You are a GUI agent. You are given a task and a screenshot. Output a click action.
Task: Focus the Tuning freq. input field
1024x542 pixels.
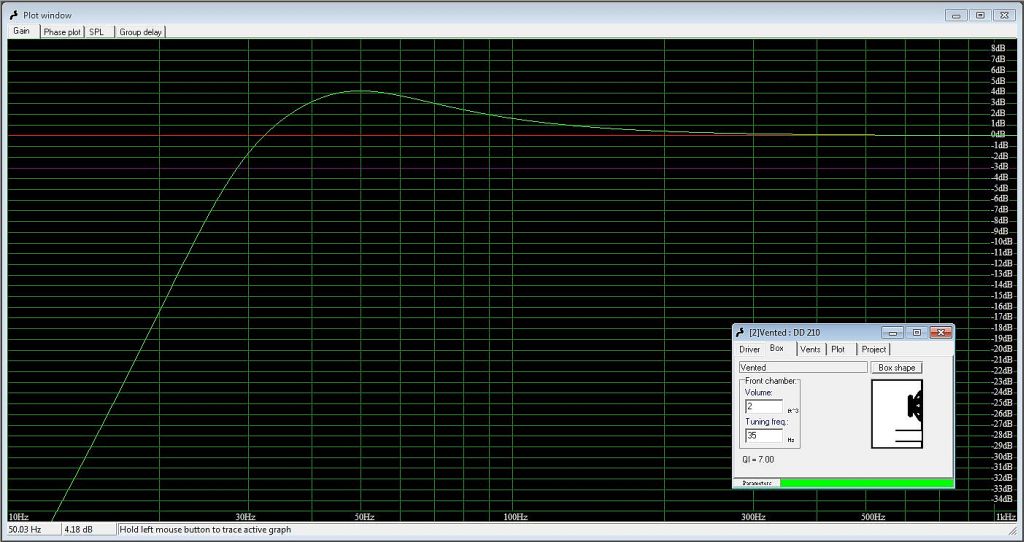764,436
